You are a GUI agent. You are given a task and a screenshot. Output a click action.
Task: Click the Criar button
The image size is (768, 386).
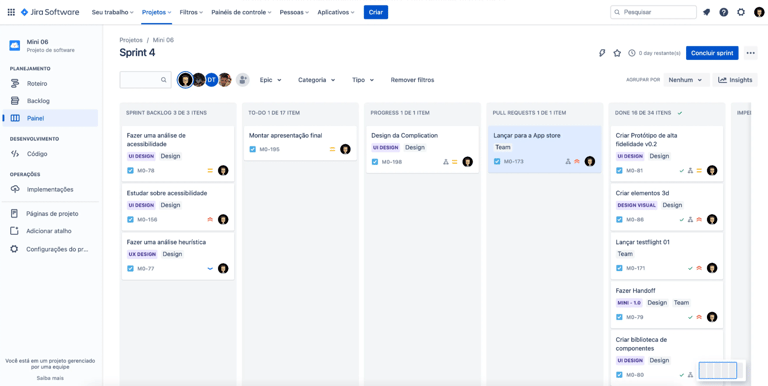(376, 12)
